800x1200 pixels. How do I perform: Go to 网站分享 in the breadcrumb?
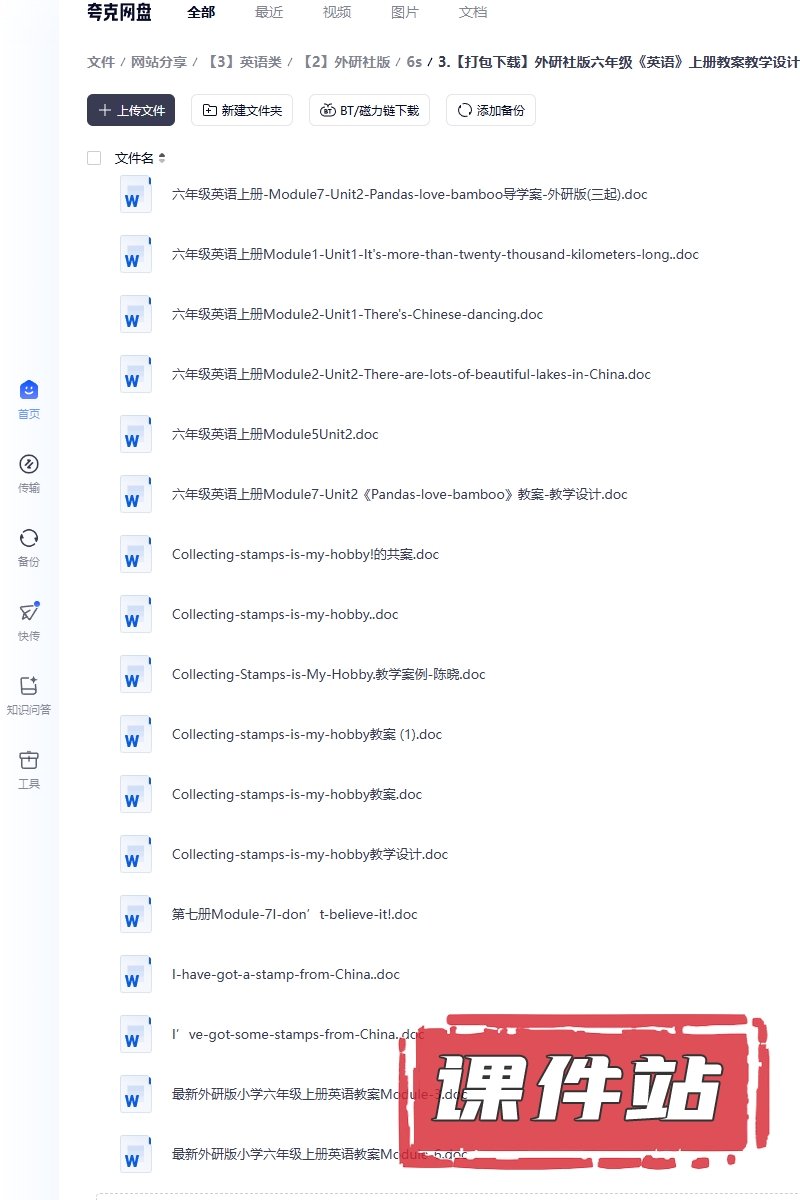pyautogui.click(x=159, y=62)
